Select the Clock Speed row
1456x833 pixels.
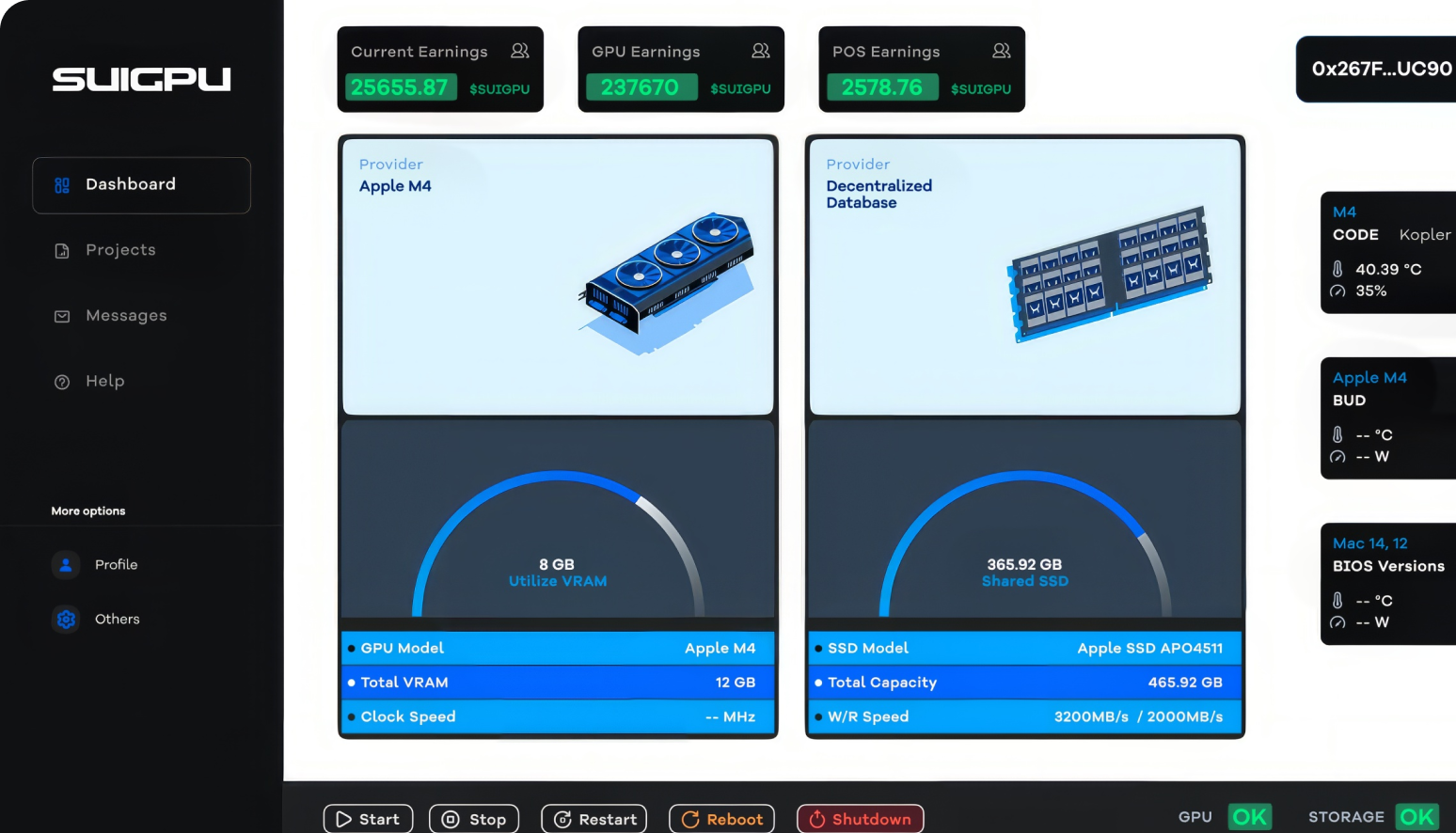[558, 717]
